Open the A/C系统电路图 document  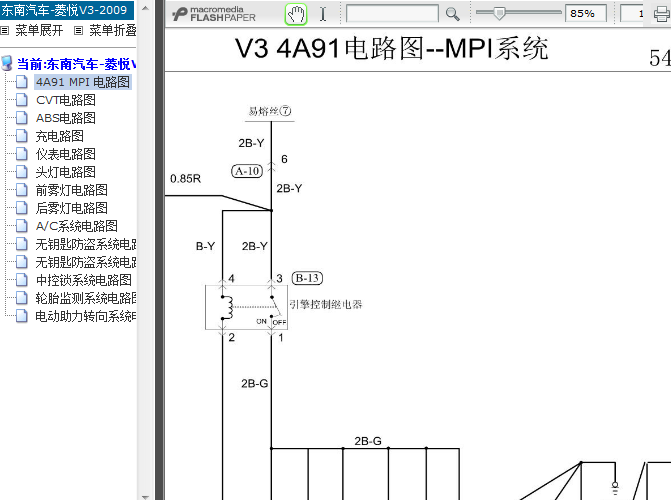click(x=77, y=226)
